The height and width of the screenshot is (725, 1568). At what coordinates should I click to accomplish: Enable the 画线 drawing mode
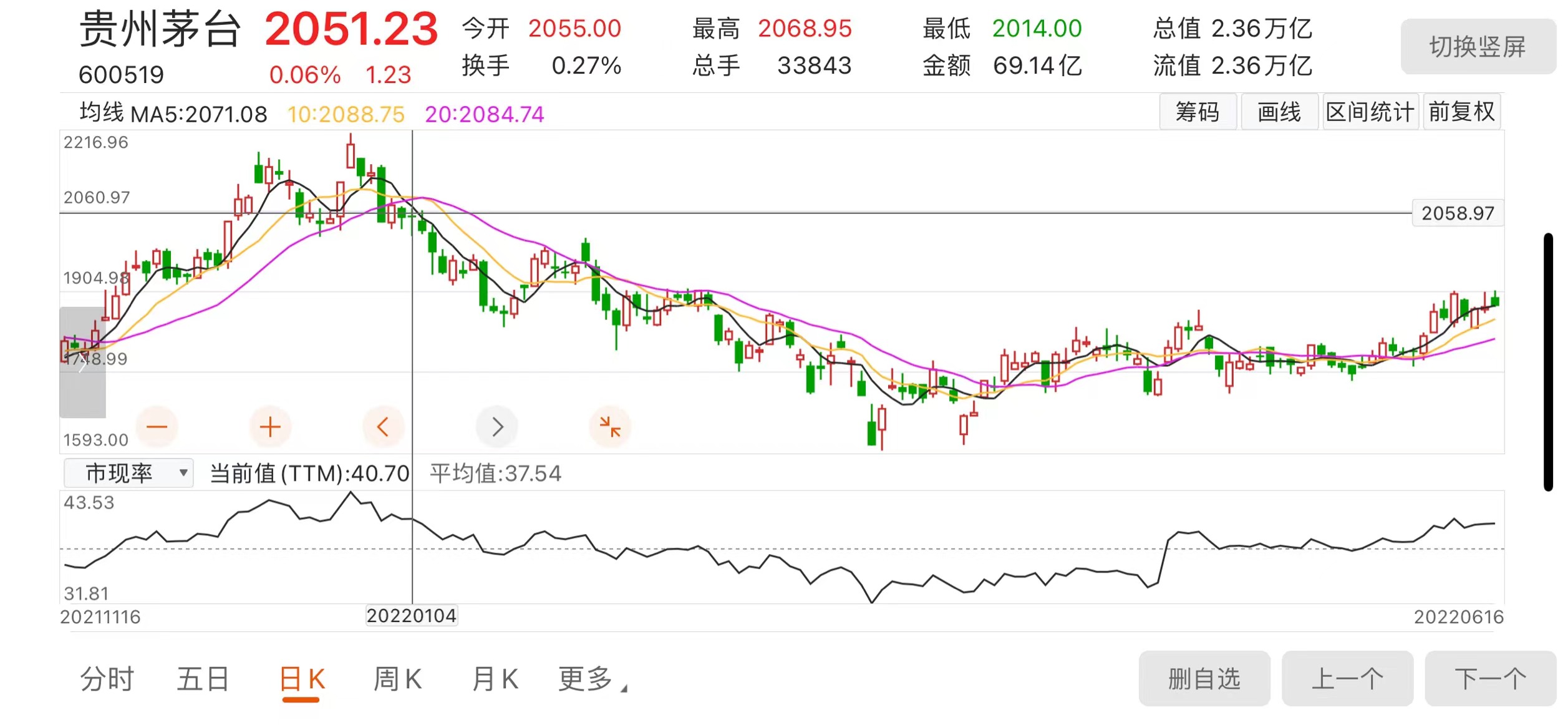coord(1279,112)
